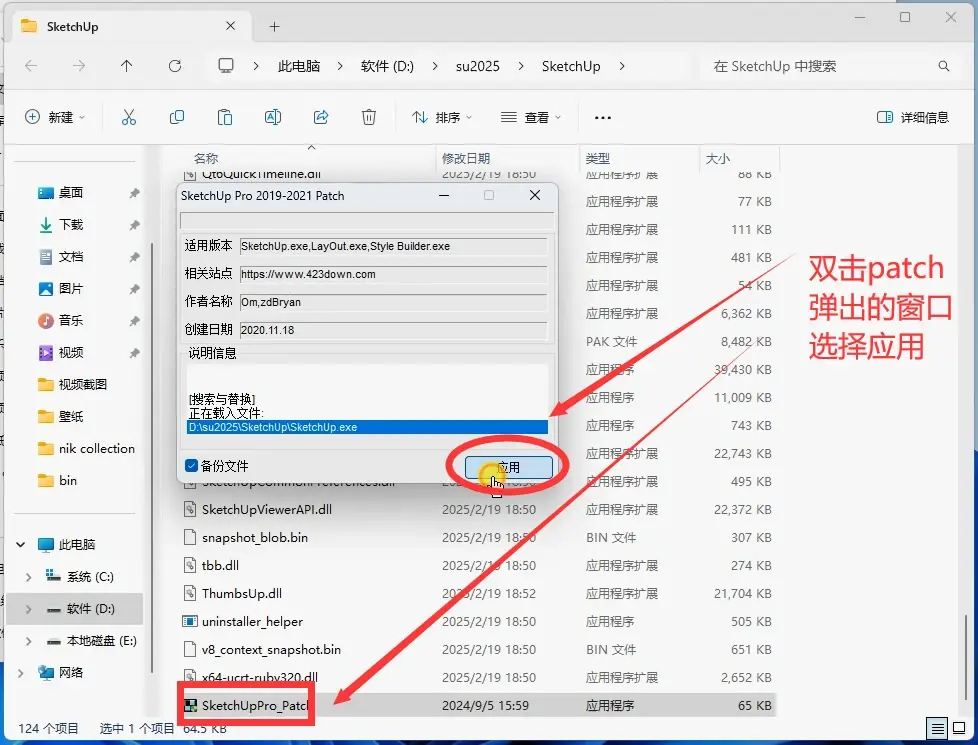Click the Paste clipboard icon
978x745 pixels.
(x=225, y=117)
